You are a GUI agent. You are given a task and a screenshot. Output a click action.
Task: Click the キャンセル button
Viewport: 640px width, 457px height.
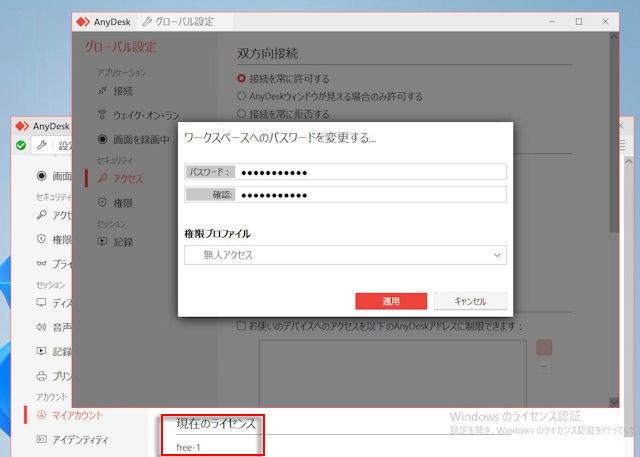coord(470,301)
